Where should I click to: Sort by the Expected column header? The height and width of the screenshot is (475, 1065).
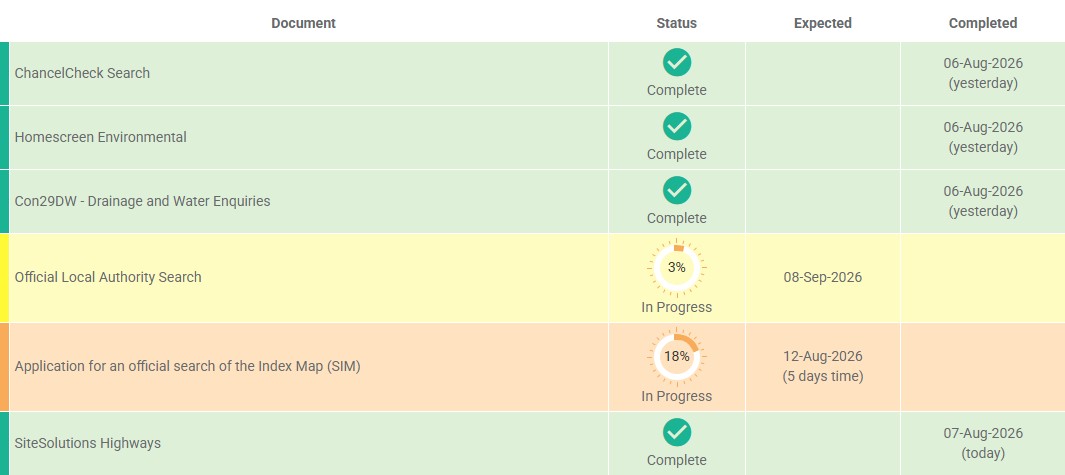[x=823, y=23]
